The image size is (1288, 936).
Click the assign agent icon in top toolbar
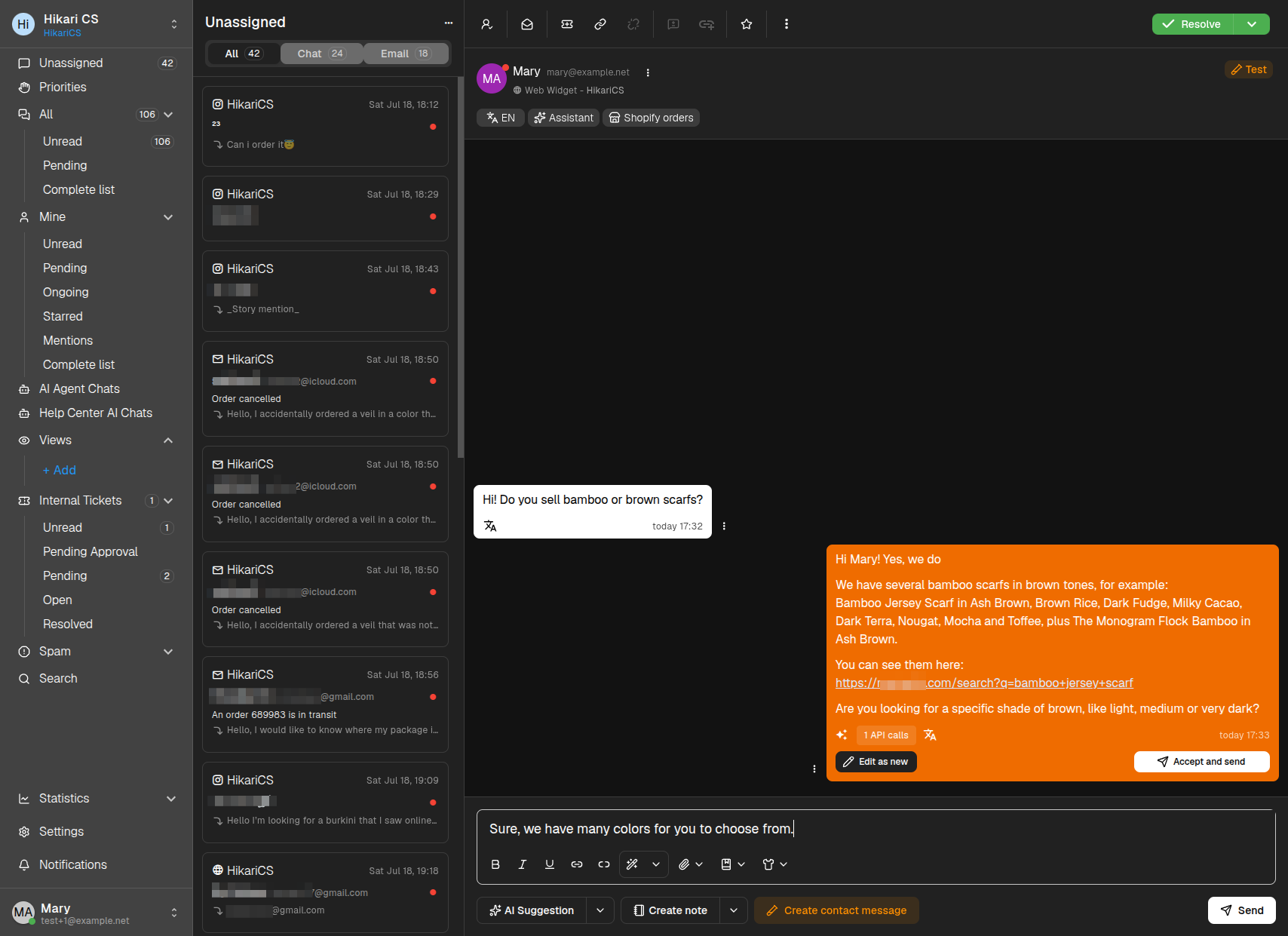[x=487, y=24]
